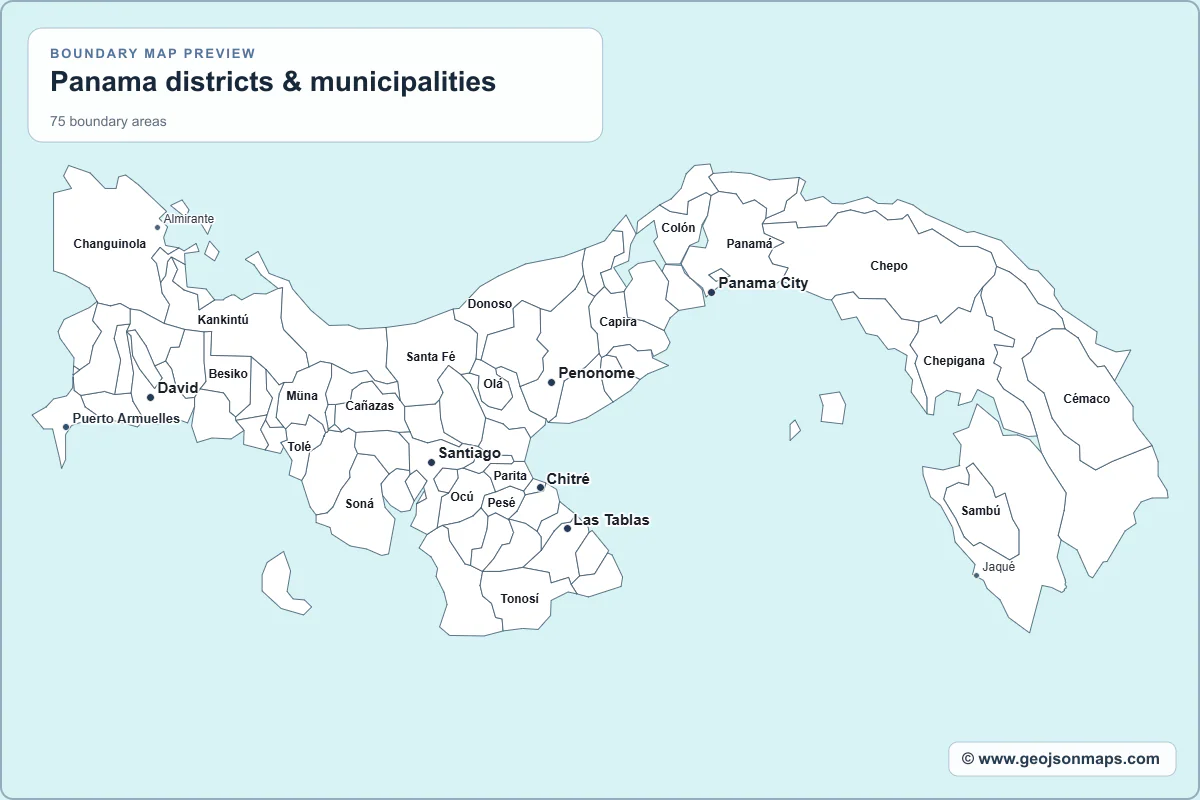The image size is (1200, 800).
Task: Click the Santiago city marker dot
Action: click(431, 462)
